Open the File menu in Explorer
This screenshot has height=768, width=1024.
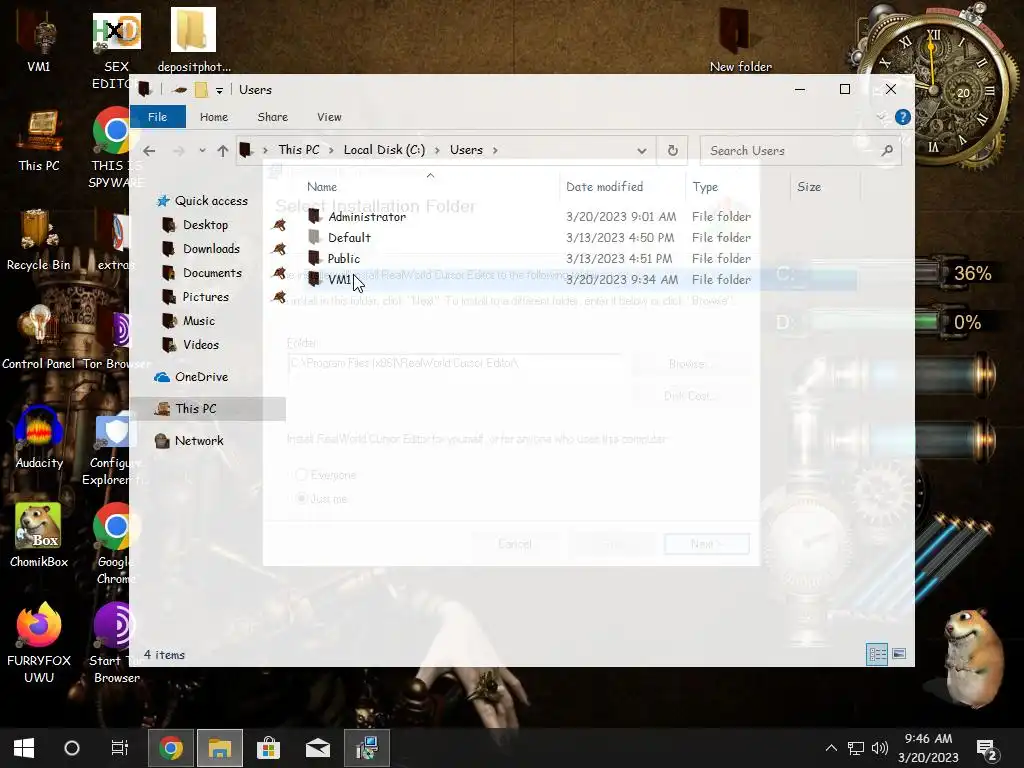point(157,117)
